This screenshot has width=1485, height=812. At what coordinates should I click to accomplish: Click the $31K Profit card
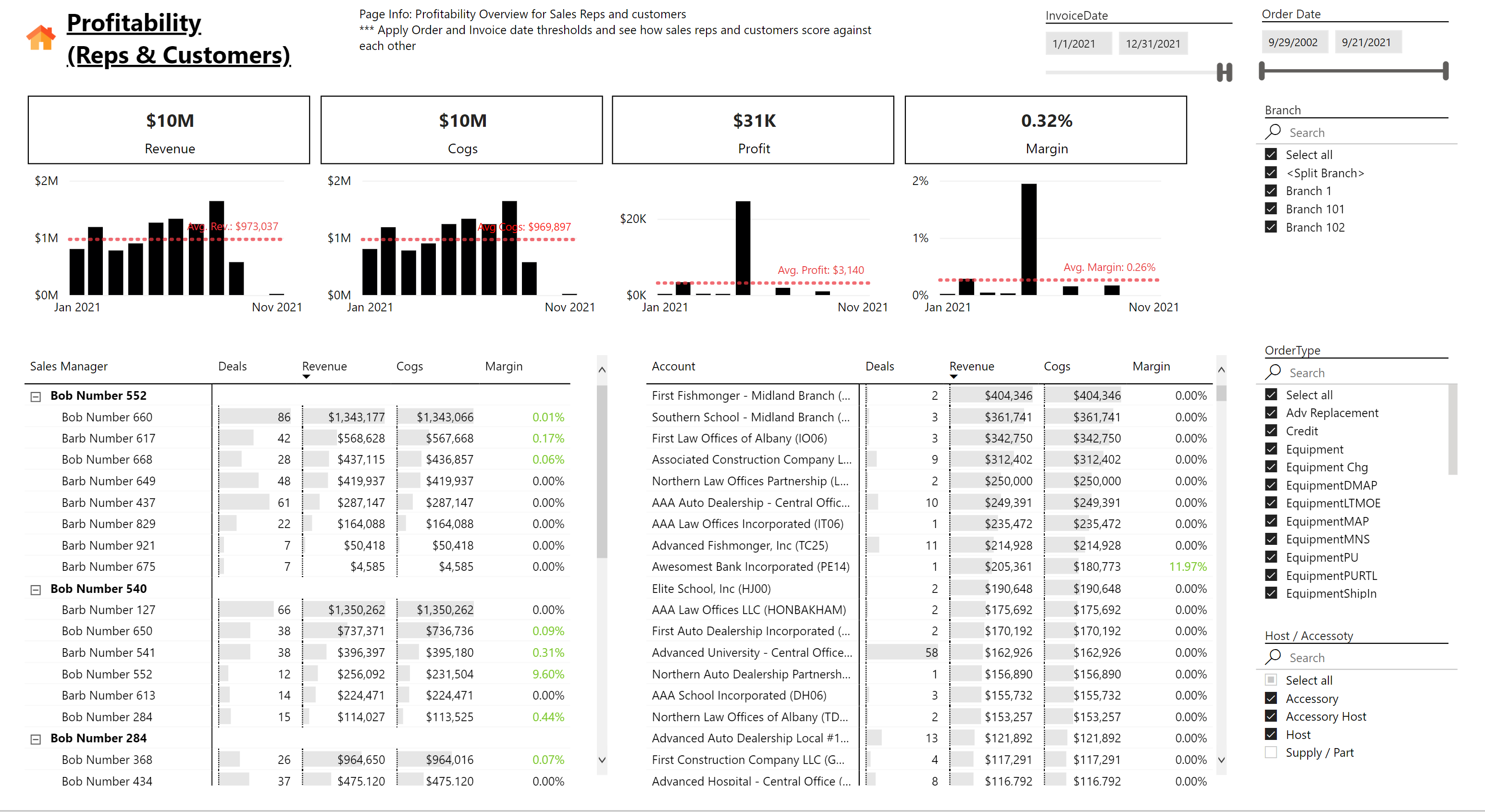point(753,130)
